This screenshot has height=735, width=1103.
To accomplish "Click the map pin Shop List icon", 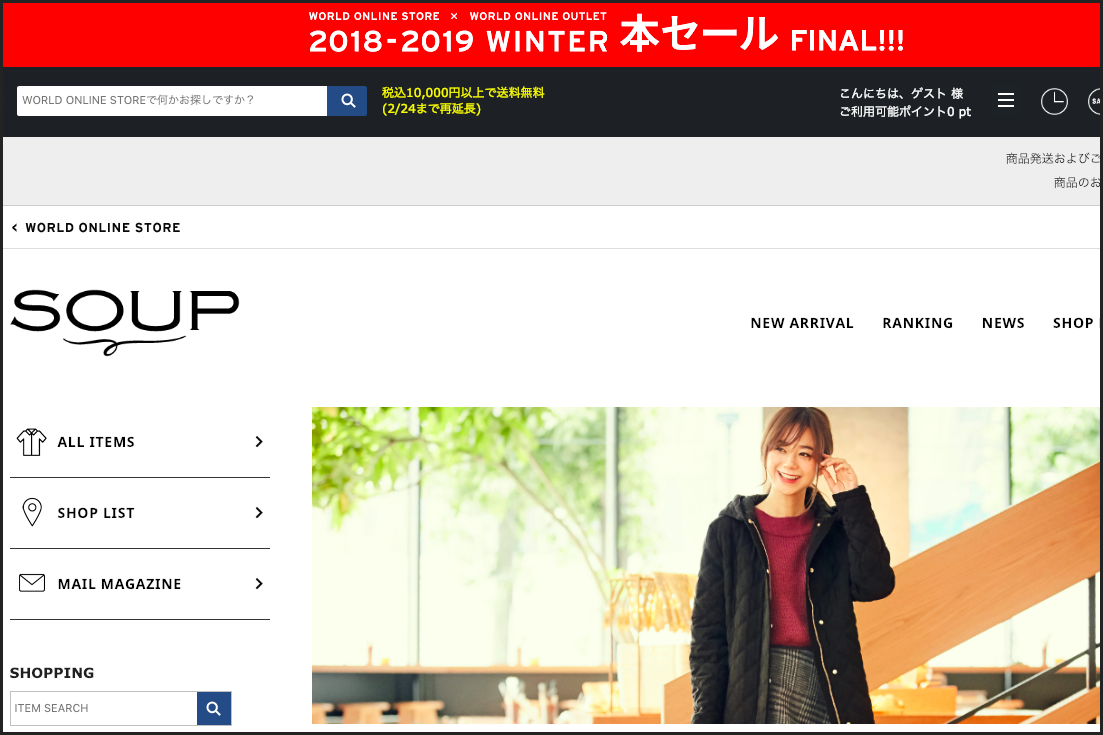I will 32,512.
